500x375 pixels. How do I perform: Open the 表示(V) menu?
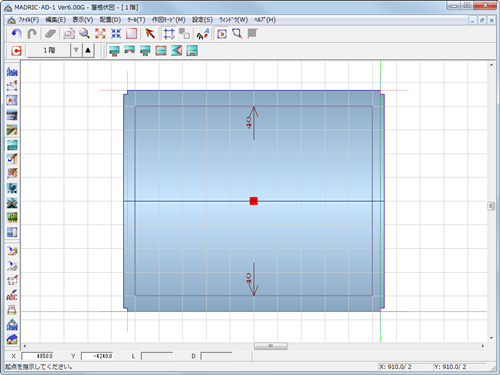tap(83, 20)
